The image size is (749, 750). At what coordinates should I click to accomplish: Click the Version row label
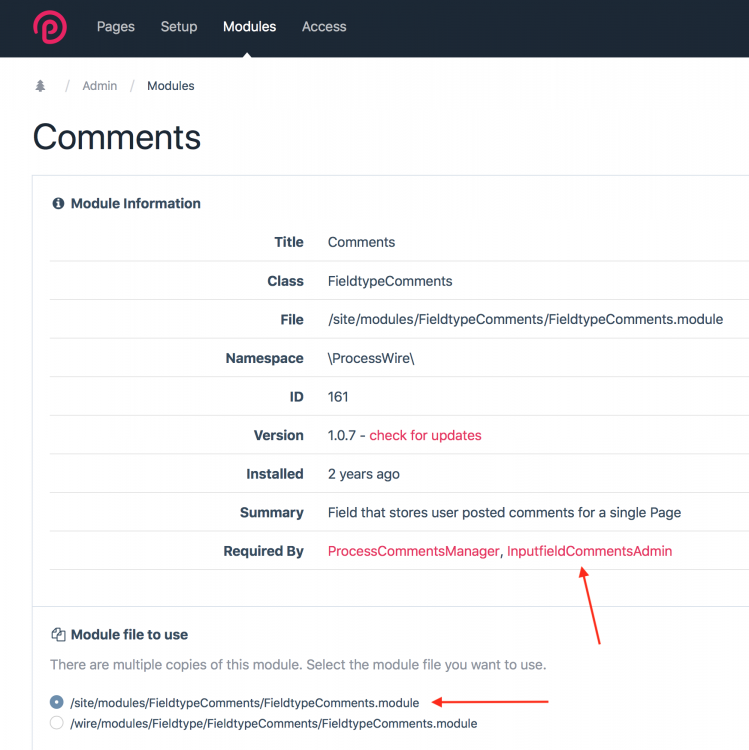(x=278, y=435)
